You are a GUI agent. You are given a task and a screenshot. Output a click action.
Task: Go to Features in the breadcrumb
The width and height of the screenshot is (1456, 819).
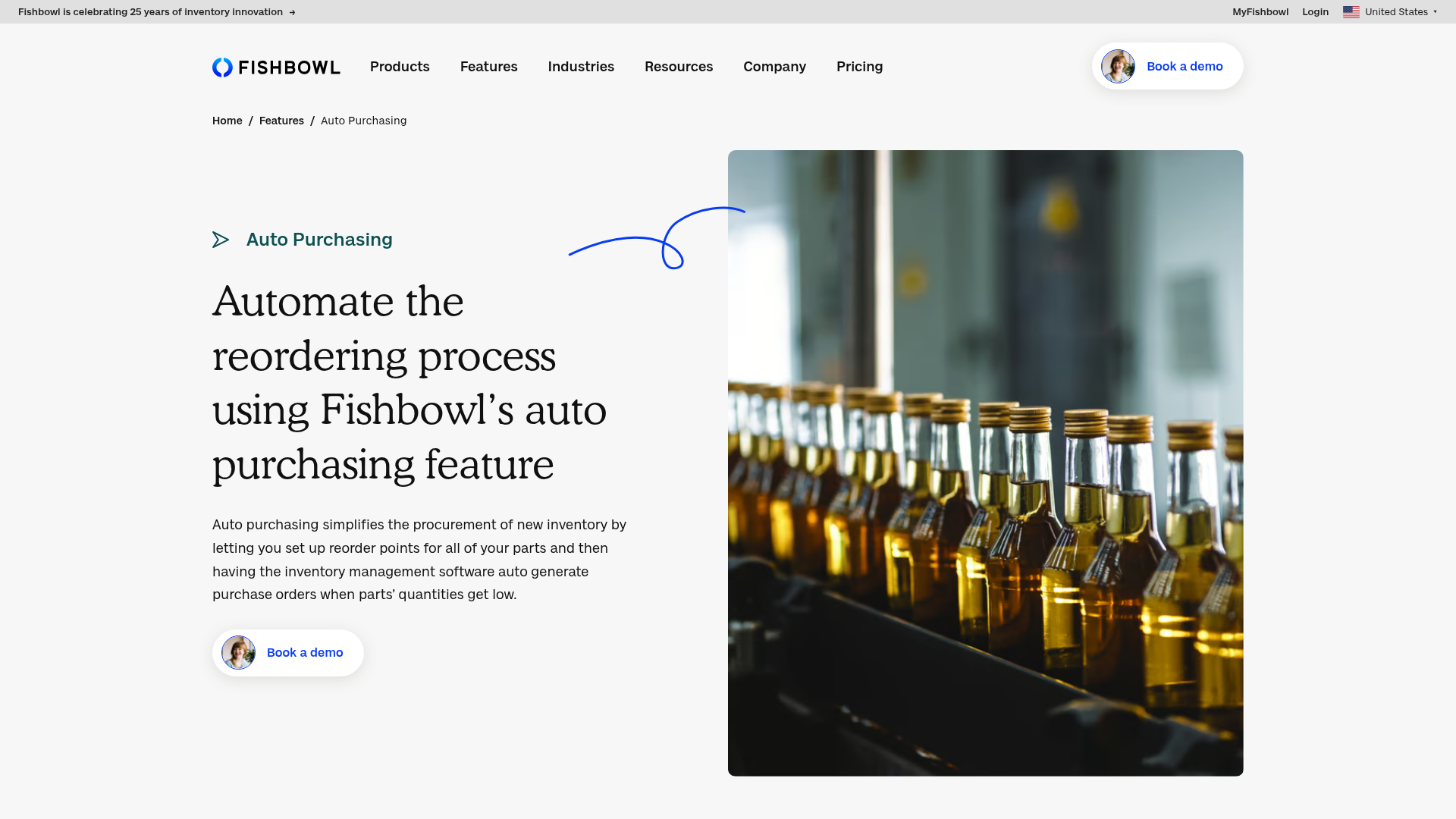(281, 121)
